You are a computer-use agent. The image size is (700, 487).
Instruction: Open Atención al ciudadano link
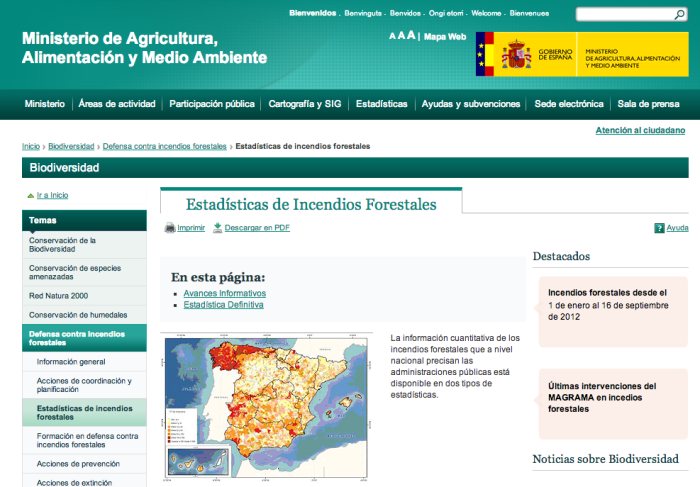pyautogui.click(x=640, y=130)
